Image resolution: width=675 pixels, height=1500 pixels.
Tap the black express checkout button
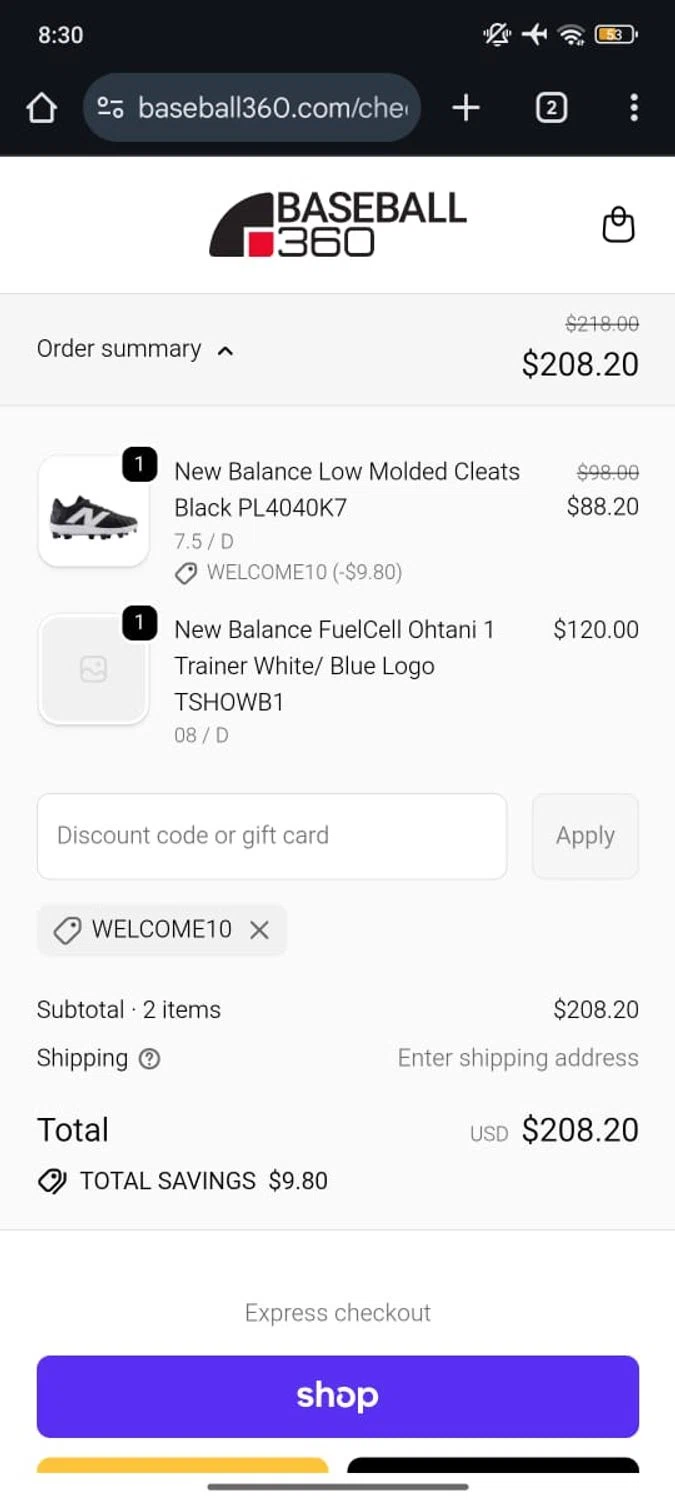[493, 1466]
